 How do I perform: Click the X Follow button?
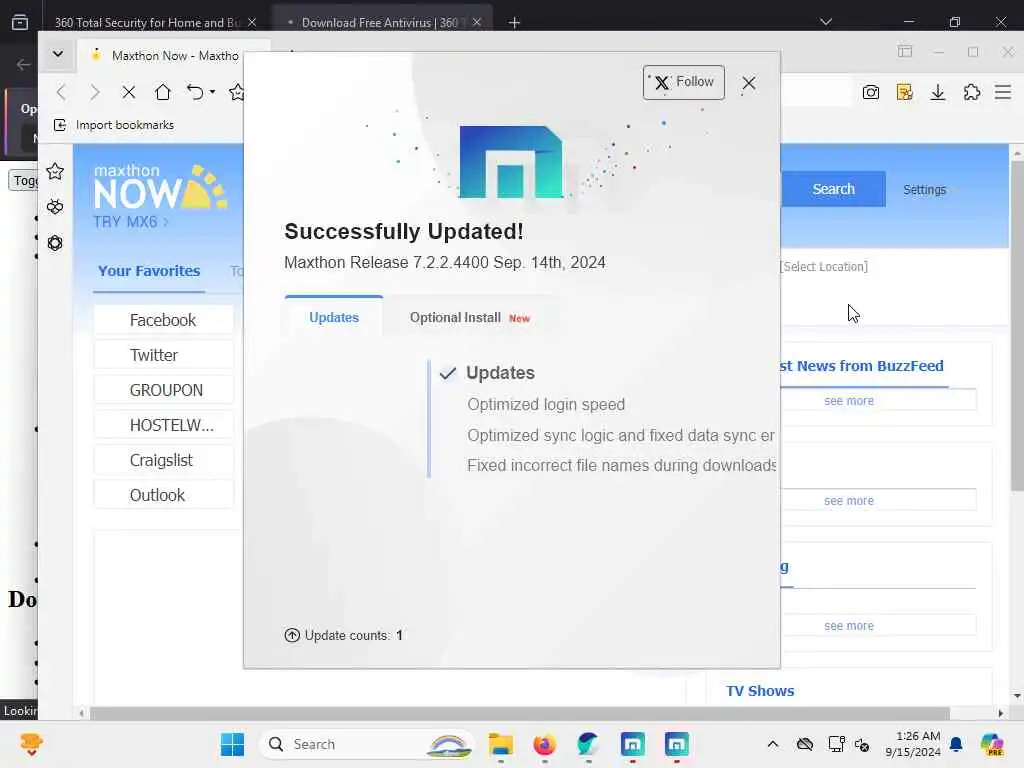click(683, 82)
